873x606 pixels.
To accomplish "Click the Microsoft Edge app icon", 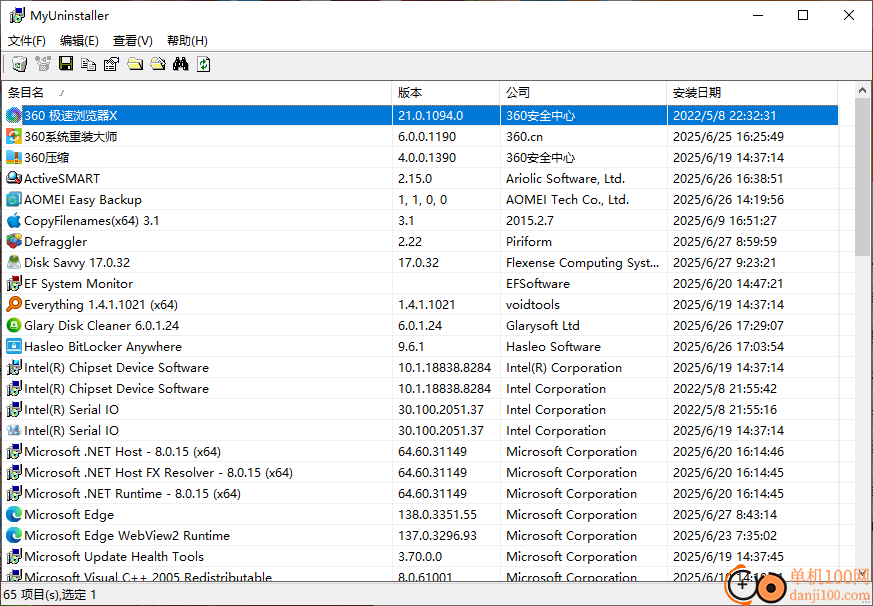I will click(13, 515).
